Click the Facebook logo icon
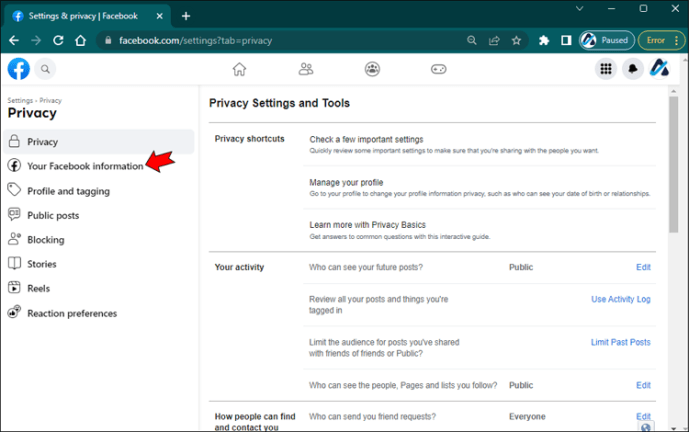The height and width of the screenshot is (432, 689). (x=18, y=69)
